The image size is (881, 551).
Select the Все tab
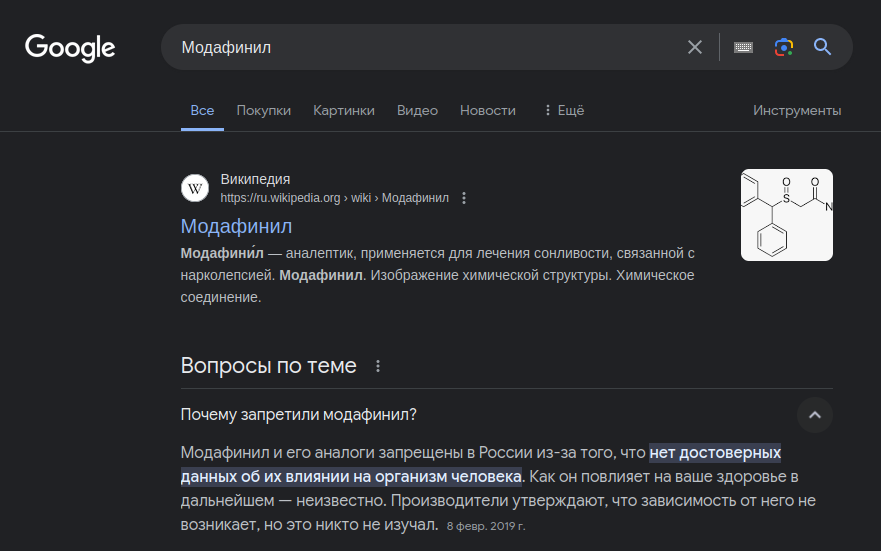tap(202, 111)
